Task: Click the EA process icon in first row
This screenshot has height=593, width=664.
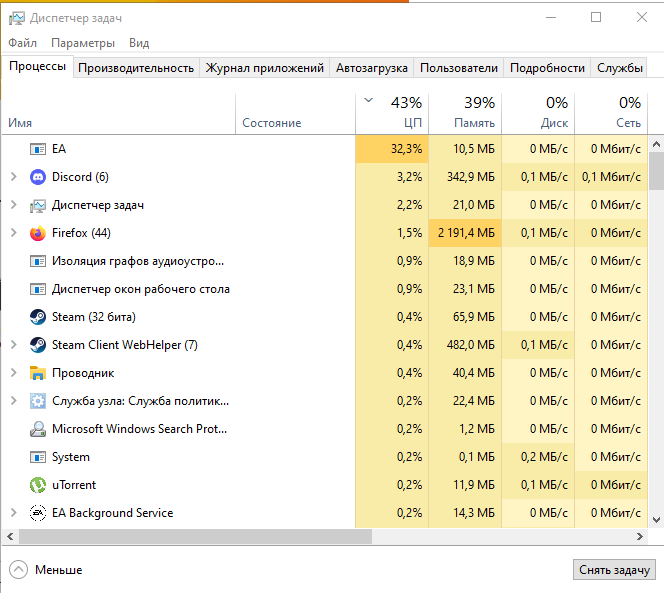Action: click(x=38, y=149)
